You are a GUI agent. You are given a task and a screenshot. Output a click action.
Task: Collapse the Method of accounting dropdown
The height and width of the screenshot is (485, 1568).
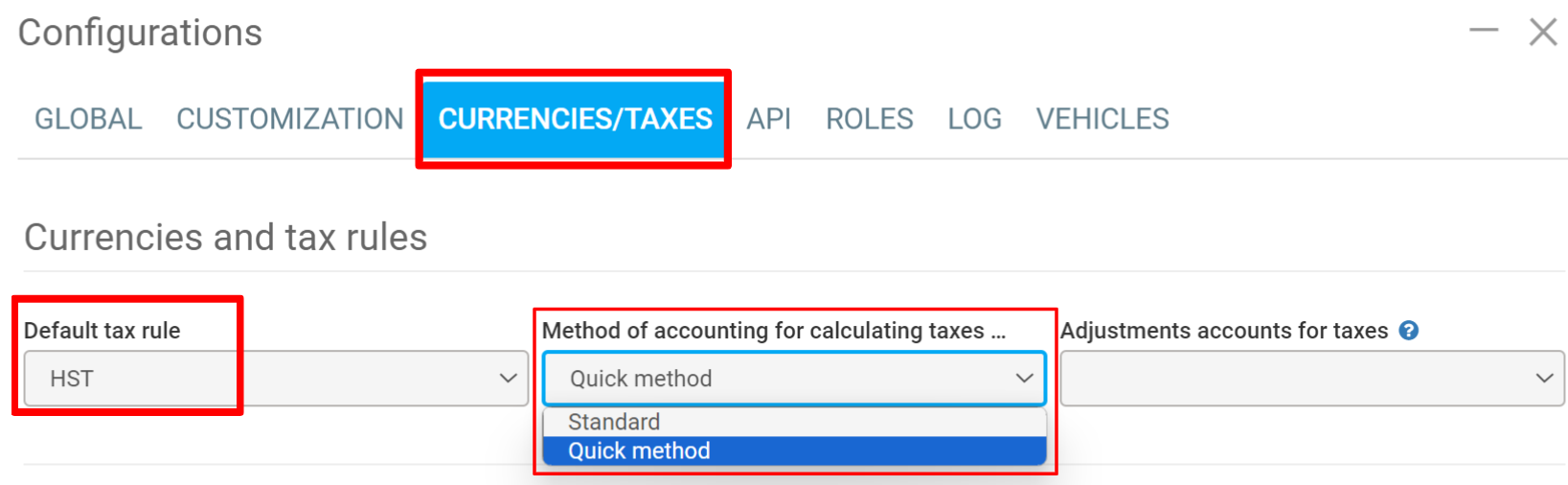click(793, 379)
